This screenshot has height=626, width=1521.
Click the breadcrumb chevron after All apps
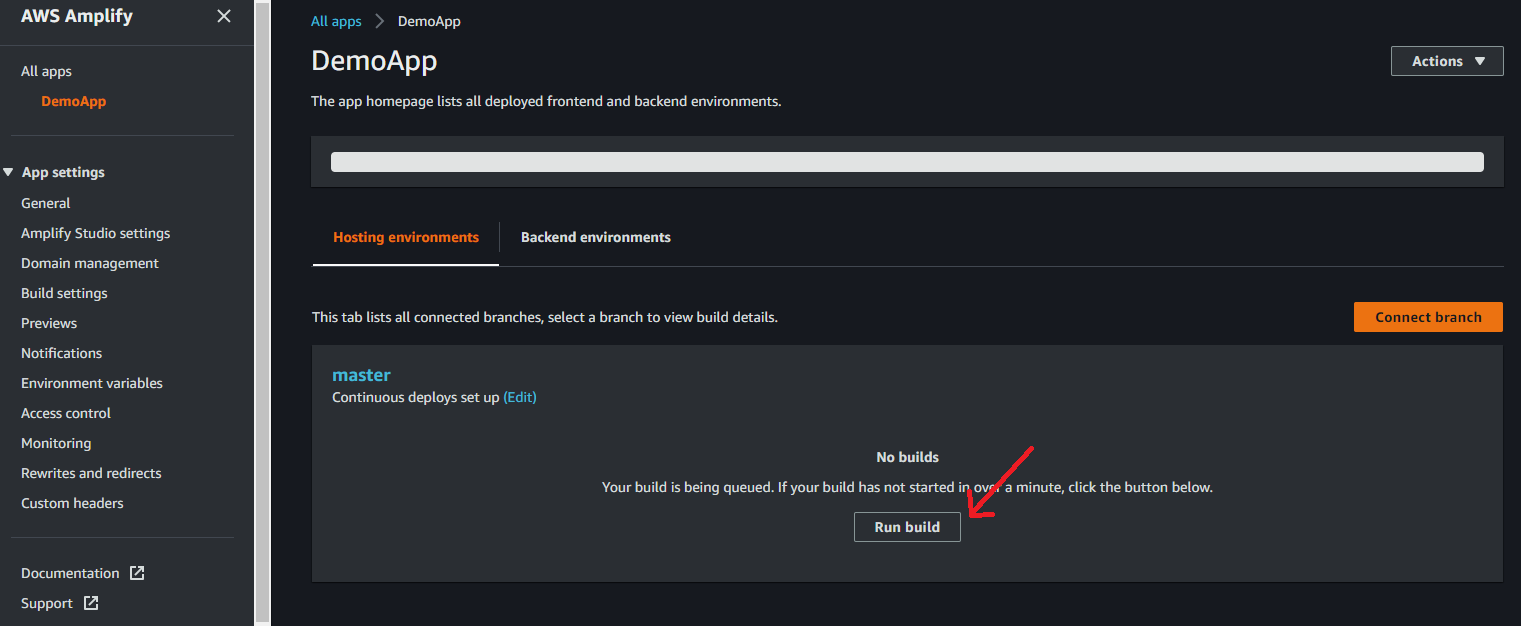380,21
